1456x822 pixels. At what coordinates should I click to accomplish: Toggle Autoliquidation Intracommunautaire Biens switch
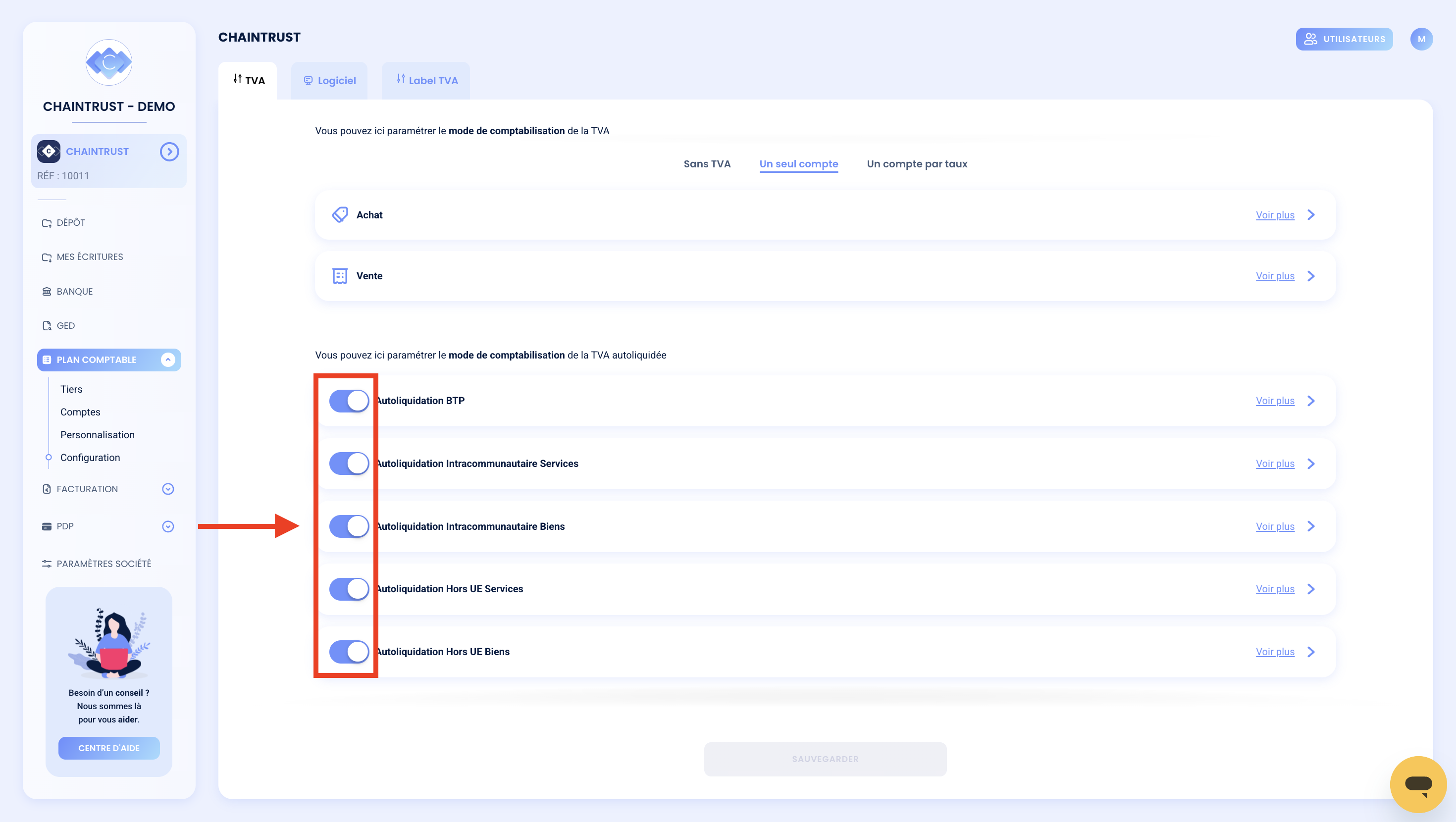[x=349, y=526]
